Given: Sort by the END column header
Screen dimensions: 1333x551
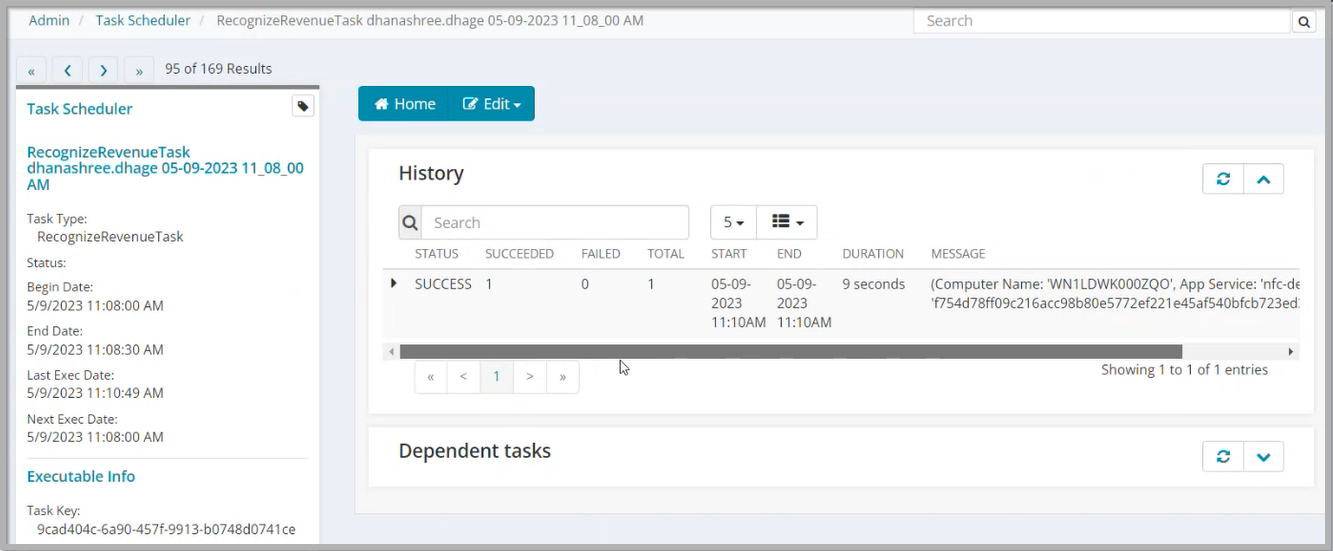Looking at the screenshot, I should pos(791,254).
